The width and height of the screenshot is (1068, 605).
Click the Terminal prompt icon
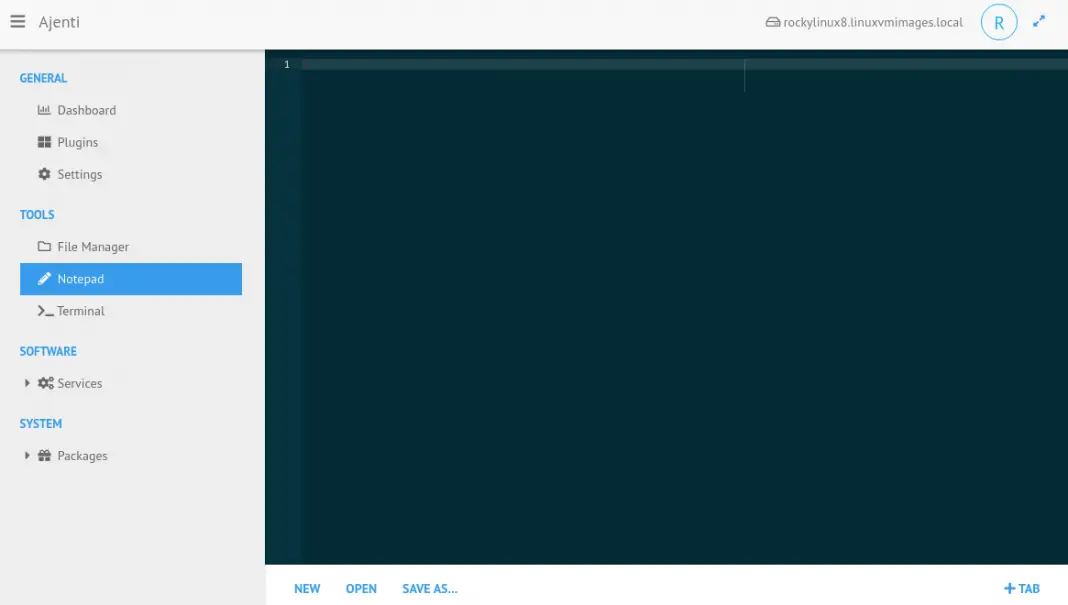click(x=44, y=311)
